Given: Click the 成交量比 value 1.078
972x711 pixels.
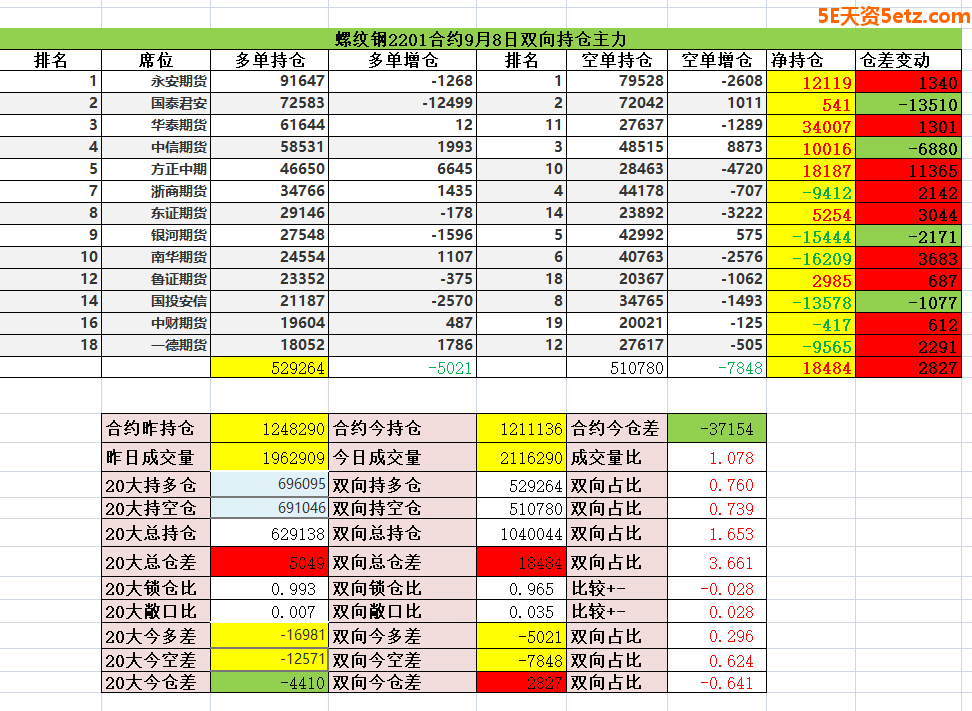Looking at the screenshot, I should coord(716,458).
